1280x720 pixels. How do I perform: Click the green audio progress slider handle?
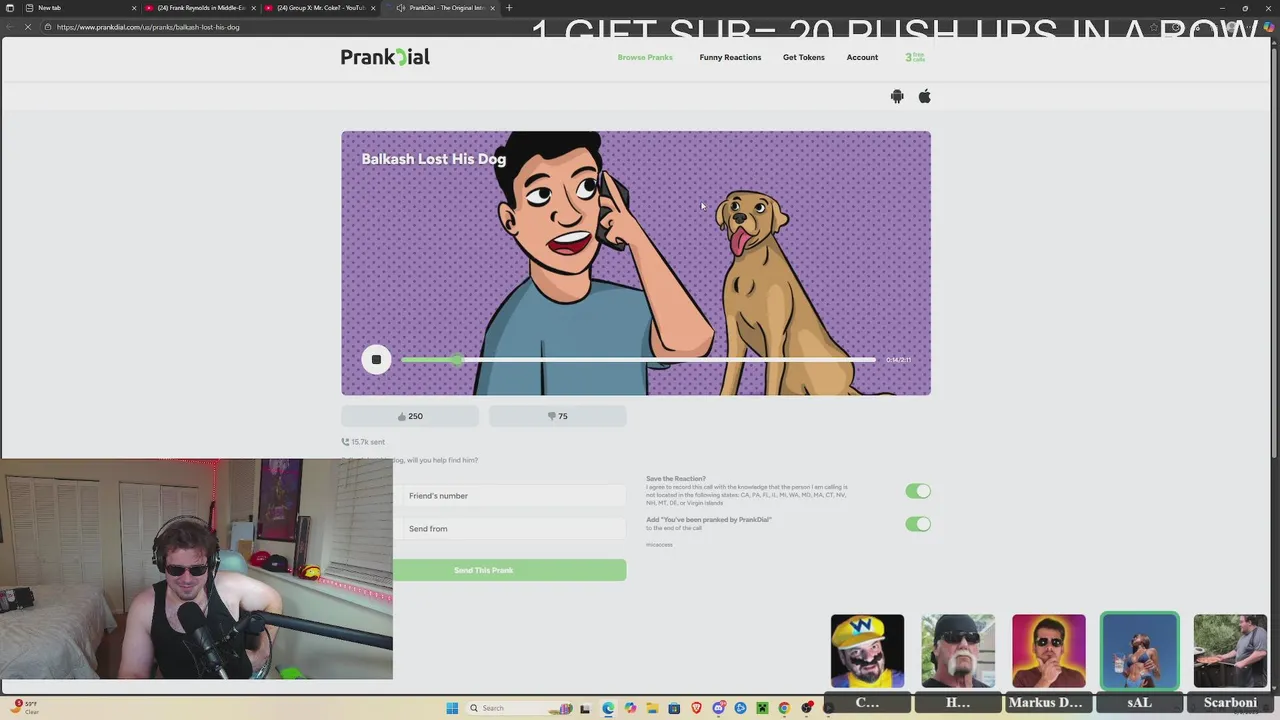pos(457,360)
